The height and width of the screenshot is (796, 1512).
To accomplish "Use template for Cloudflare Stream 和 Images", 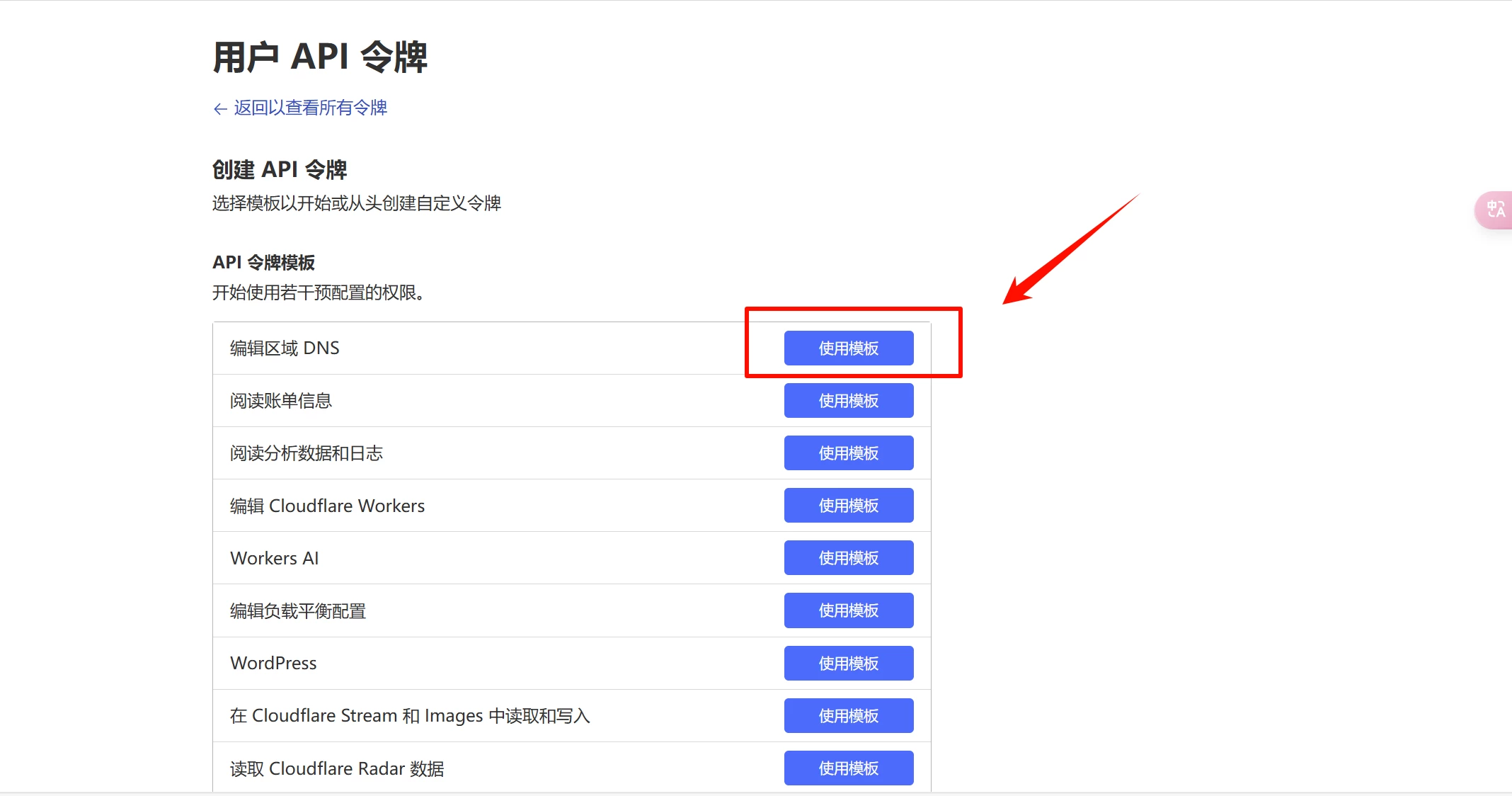I will click(x=848, y=716).
